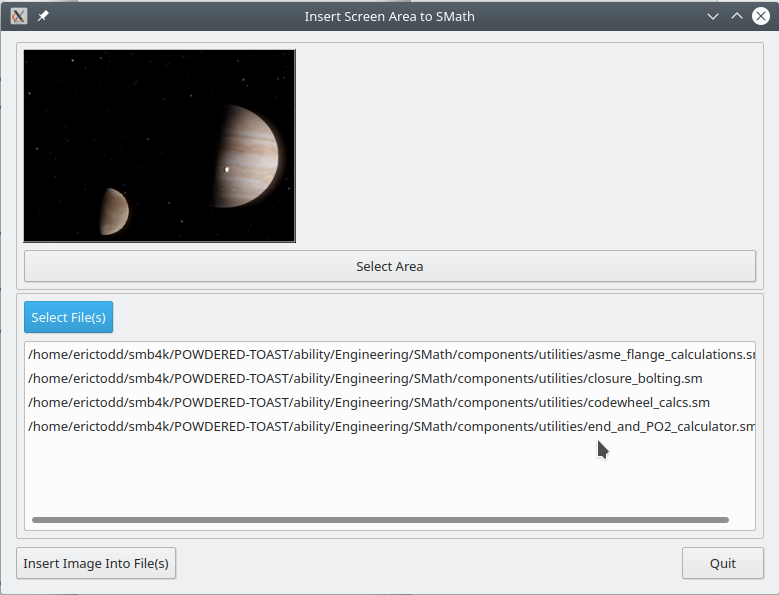Viewport: 779px width, 595px height.
Task: Click the empty area below the file paths
Action: click(389, 475)
